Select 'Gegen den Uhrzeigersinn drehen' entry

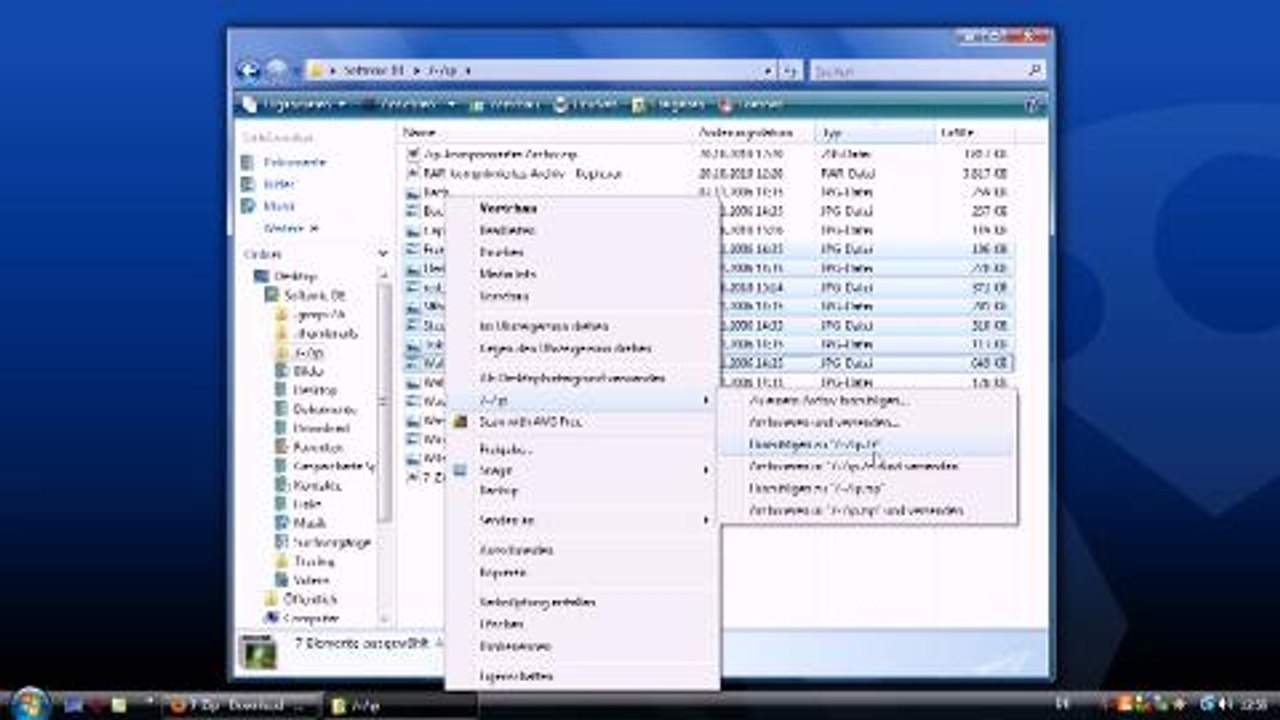[581, 348]
